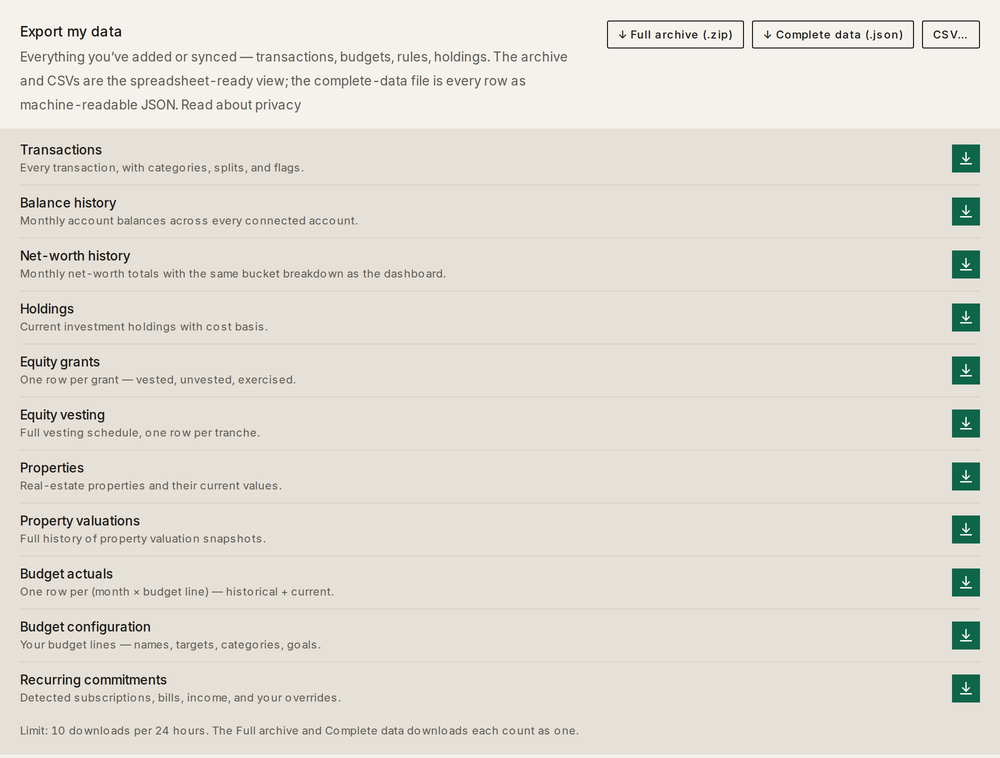
Task: Click 'Your budget lines' description
Action: pyautogui.click(x=170, y=645)
